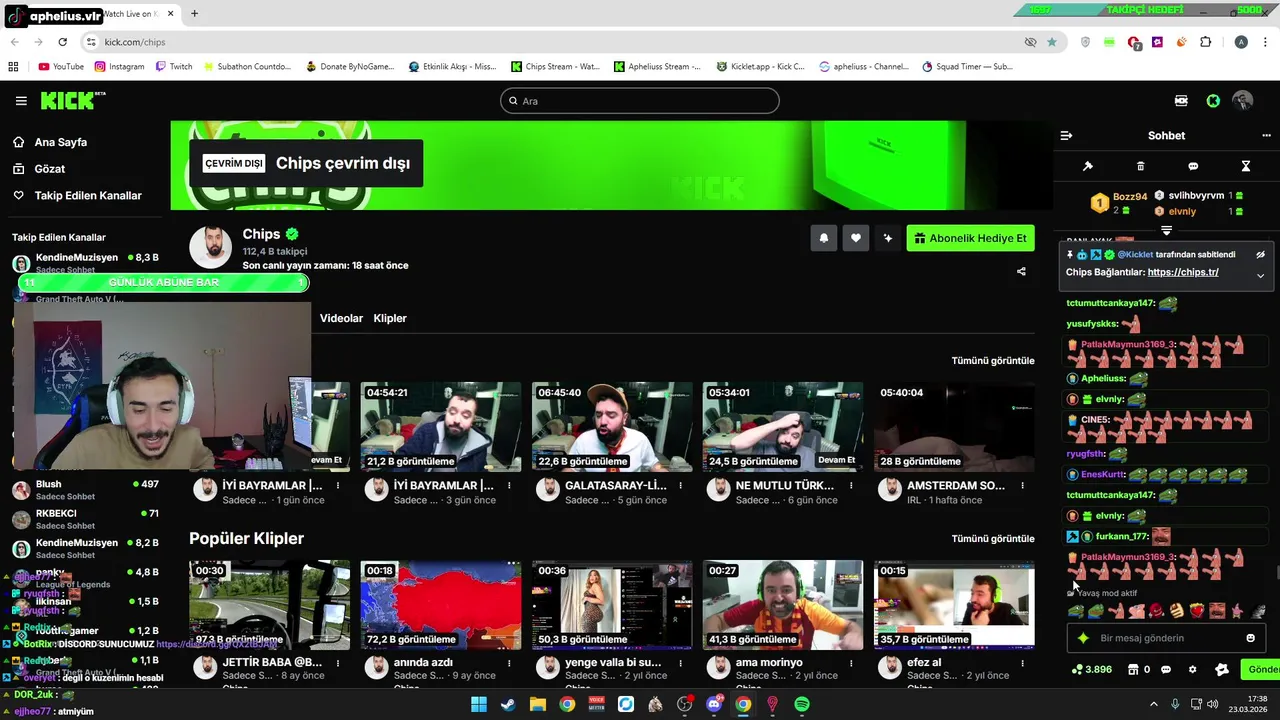Toggle the follow heart for Chips
Viewport: 1280px width, 720px height.
855,238
